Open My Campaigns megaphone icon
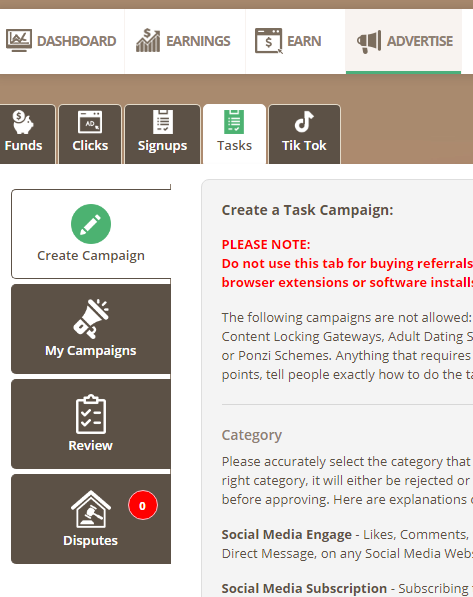The height and width of the screenshot is (597, 473). (x=91, y=319)
